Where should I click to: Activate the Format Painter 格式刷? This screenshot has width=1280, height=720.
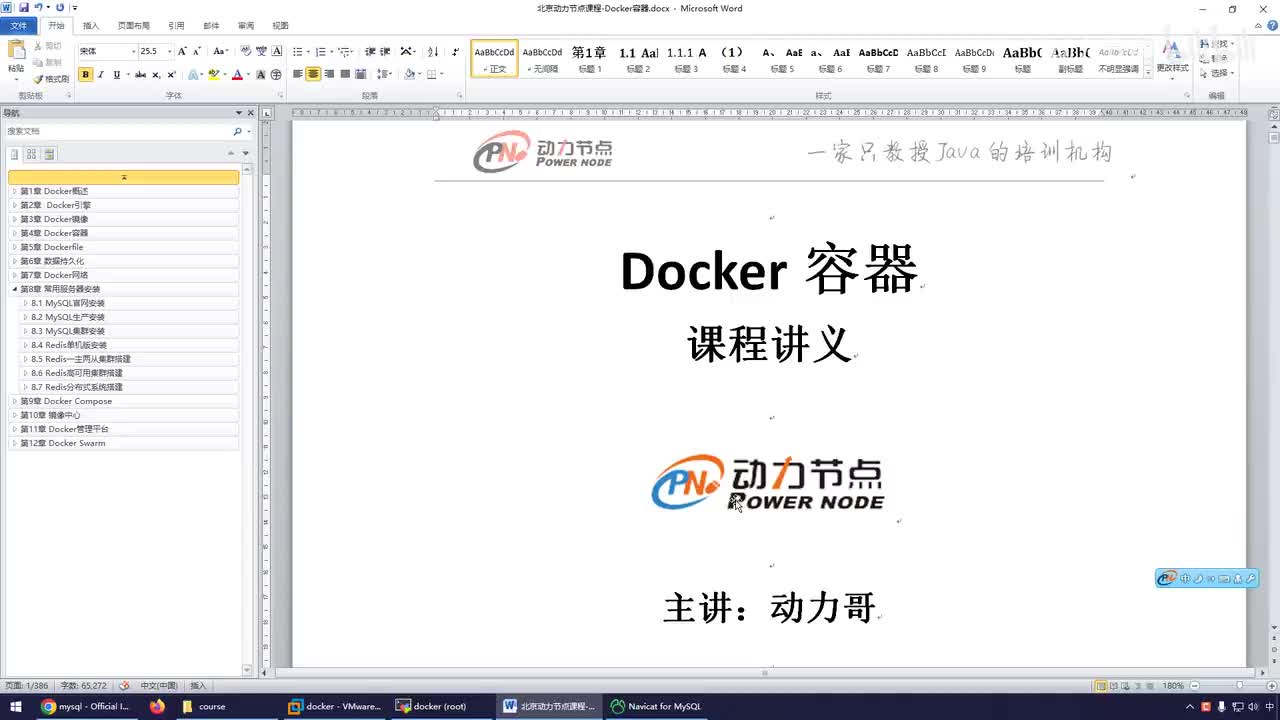[x=51, y=79]
